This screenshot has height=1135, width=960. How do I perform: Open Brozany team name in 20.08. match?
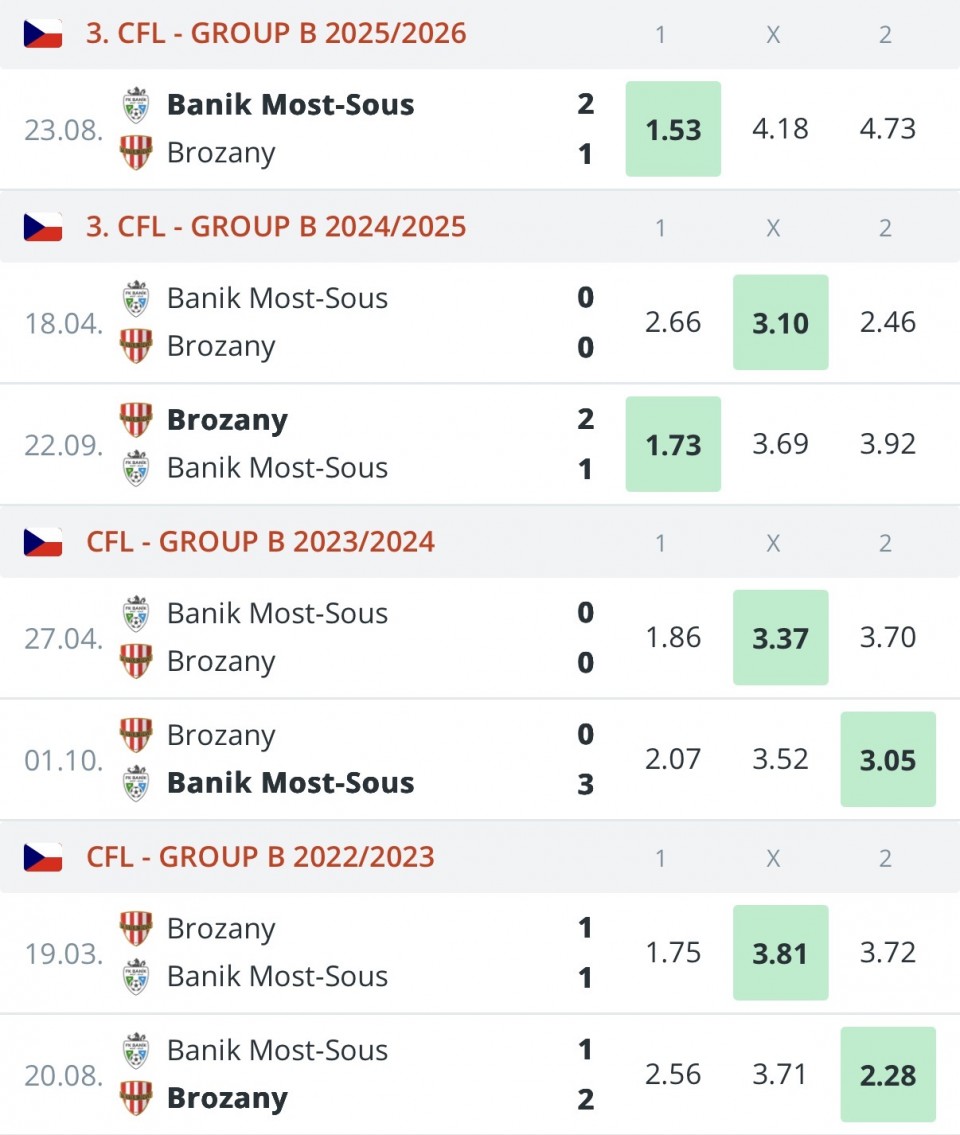(x=227, y=1098)
